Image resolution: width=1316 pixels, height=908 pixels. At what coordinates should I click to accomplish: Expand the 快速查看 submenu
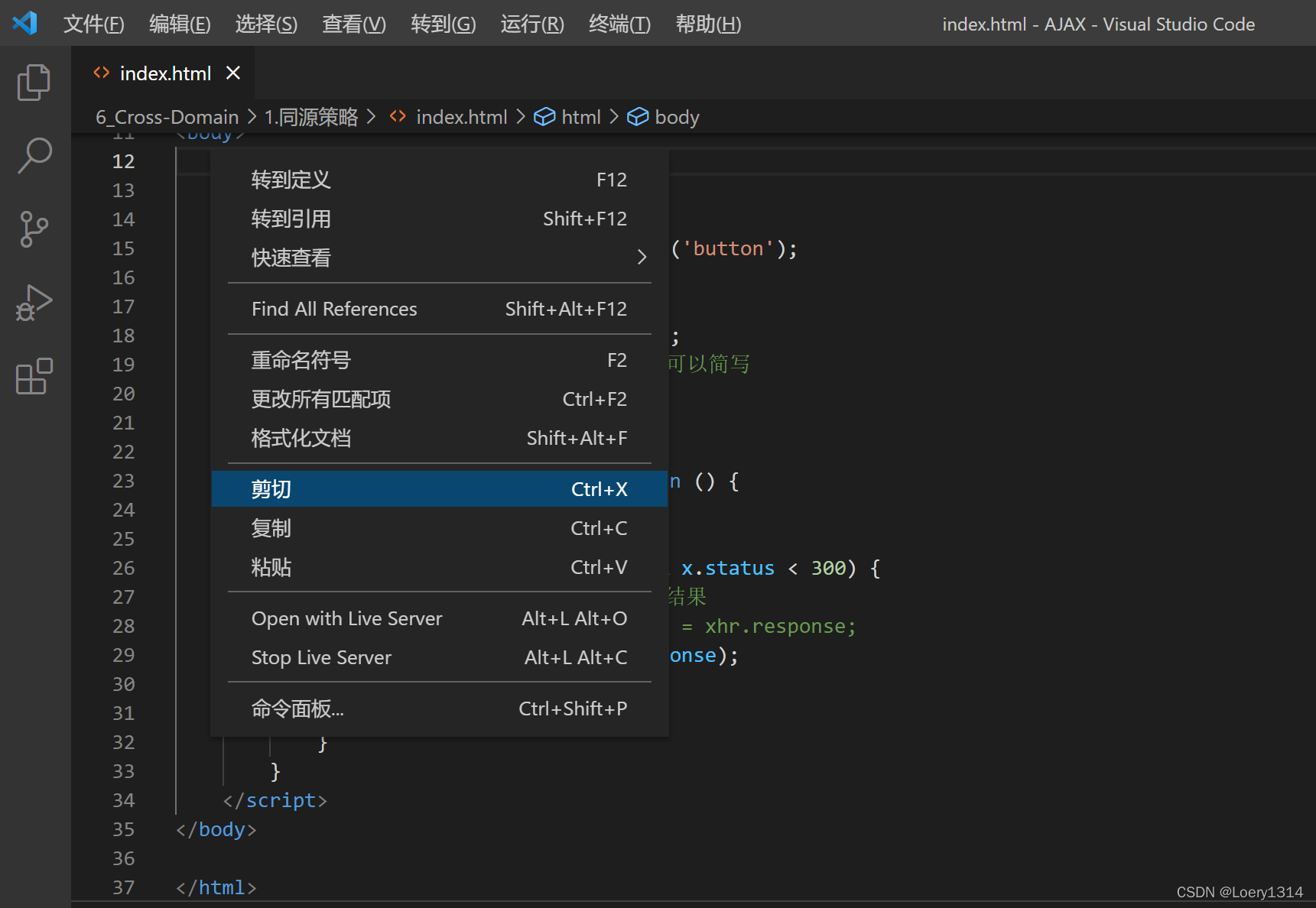pyautogui.click(x=440, y=258)
